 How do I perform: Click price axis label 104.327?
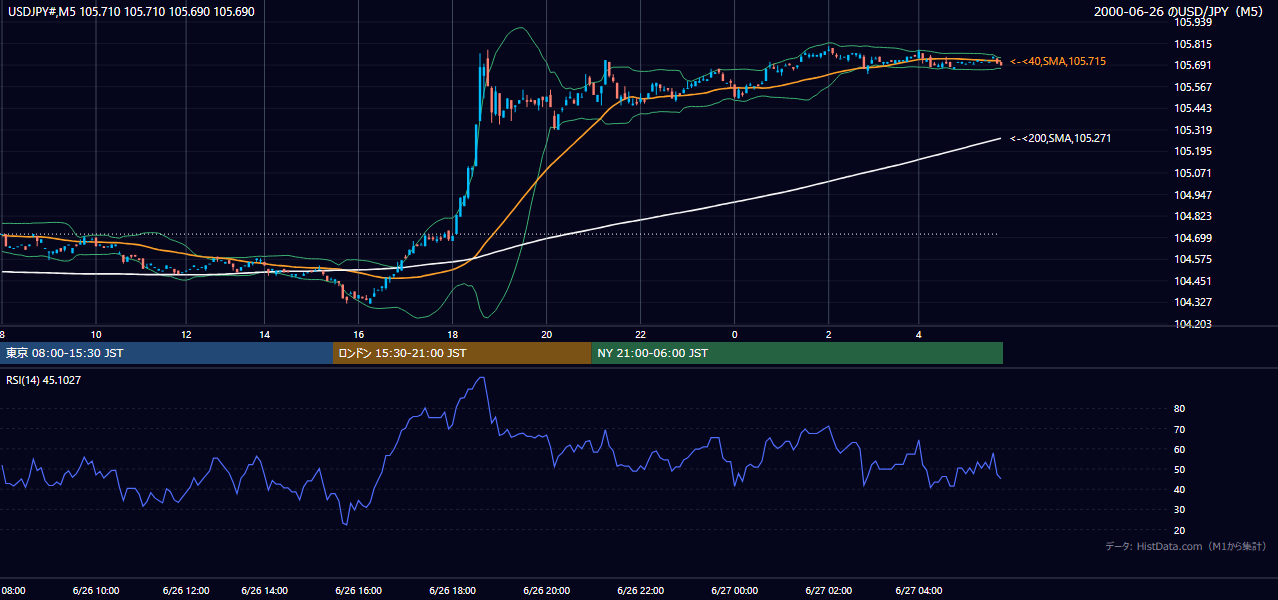1193,302
